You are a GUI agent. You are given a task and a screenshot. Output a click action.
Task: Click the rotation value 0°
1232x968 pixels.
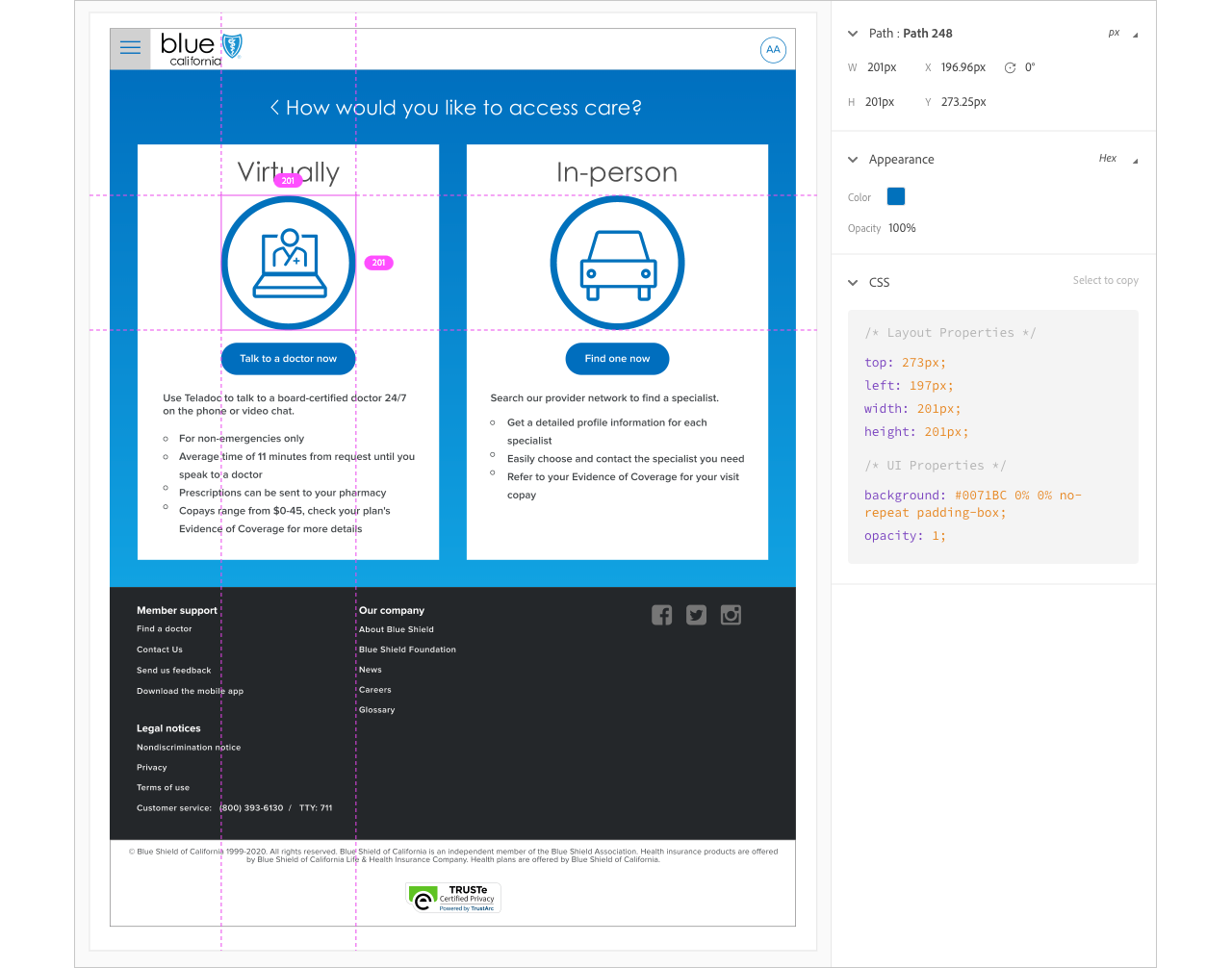[1030, 68]
